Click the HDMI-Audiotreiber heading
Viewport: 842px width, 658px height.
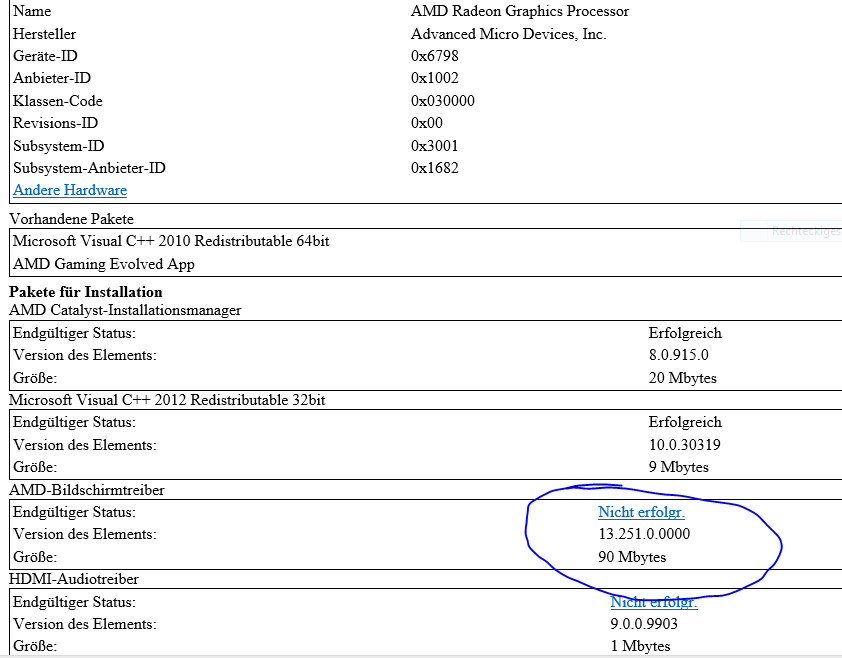74,579
